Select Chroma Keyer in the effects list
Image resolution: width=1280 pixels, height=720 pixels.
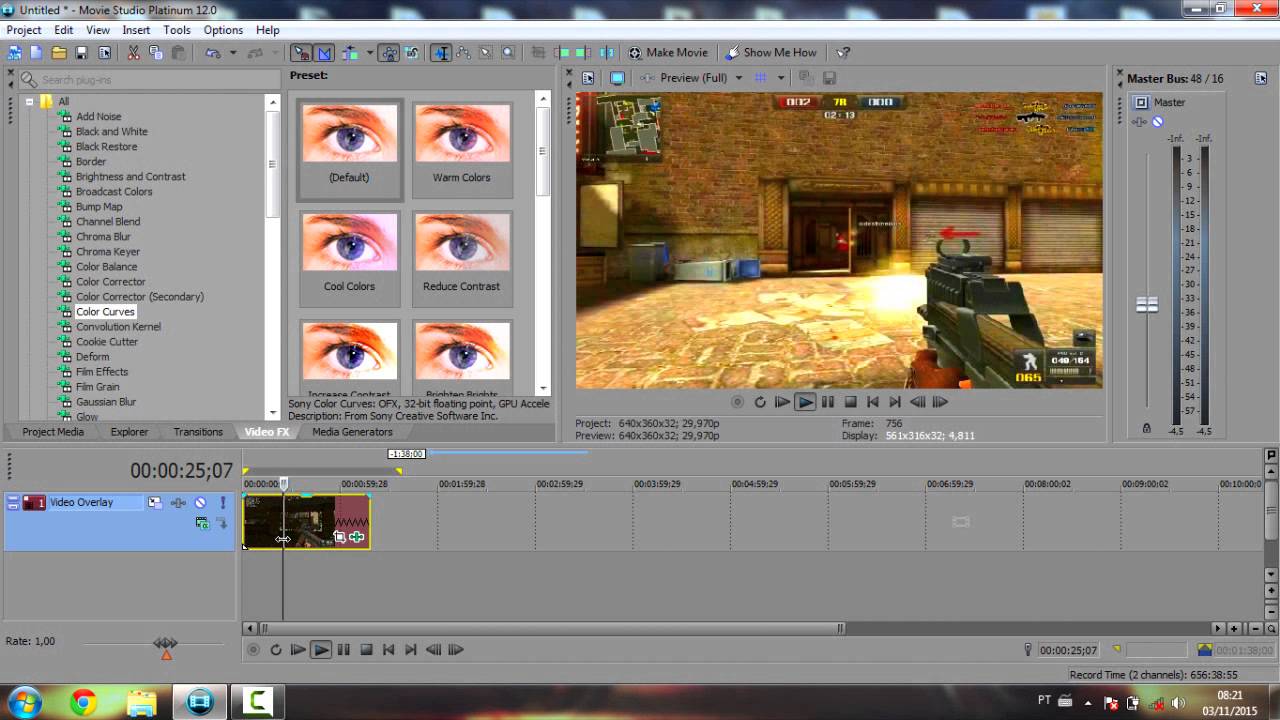point(108,252)
